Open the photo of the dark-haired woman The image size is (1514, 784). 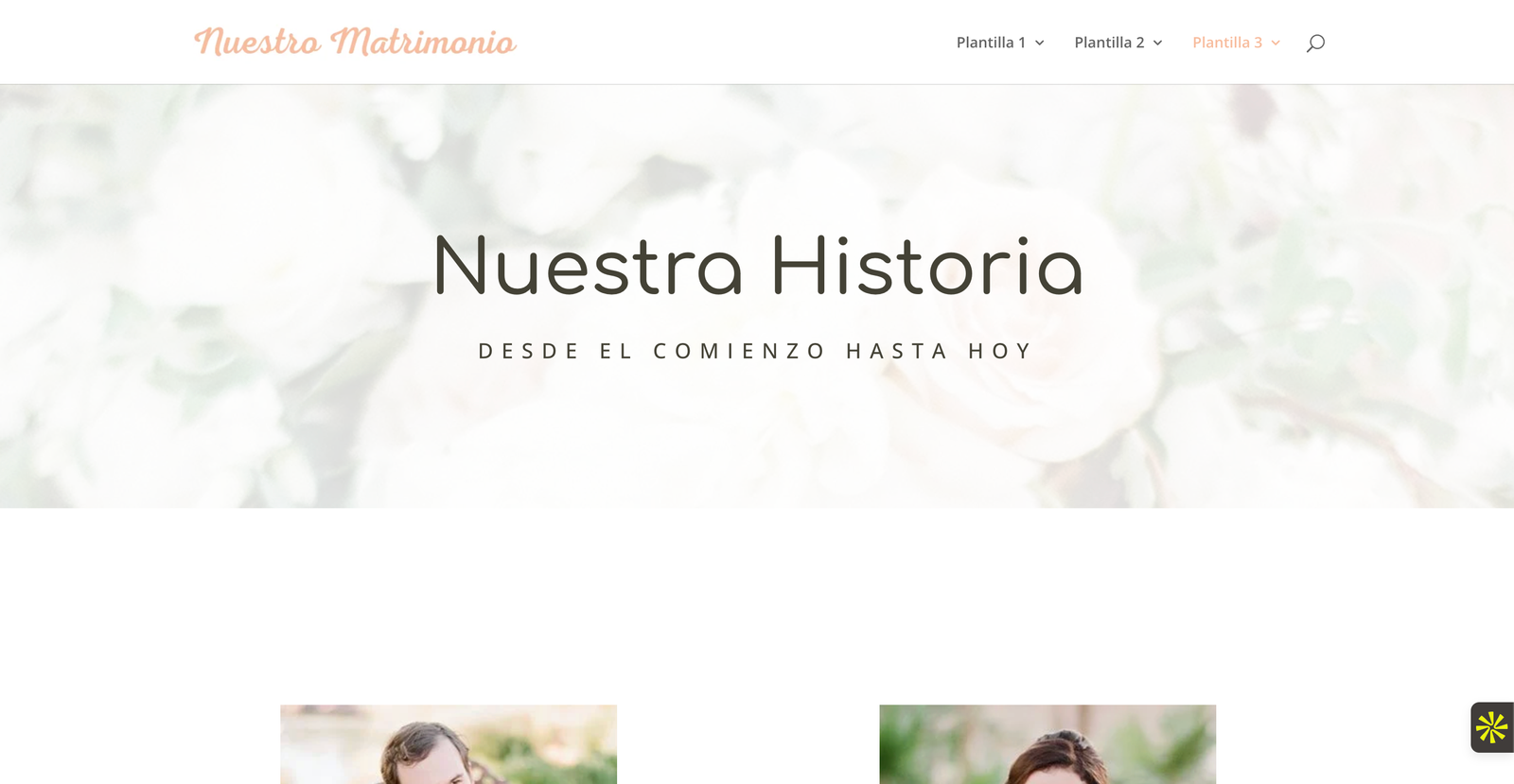(x=1047, y=744)
